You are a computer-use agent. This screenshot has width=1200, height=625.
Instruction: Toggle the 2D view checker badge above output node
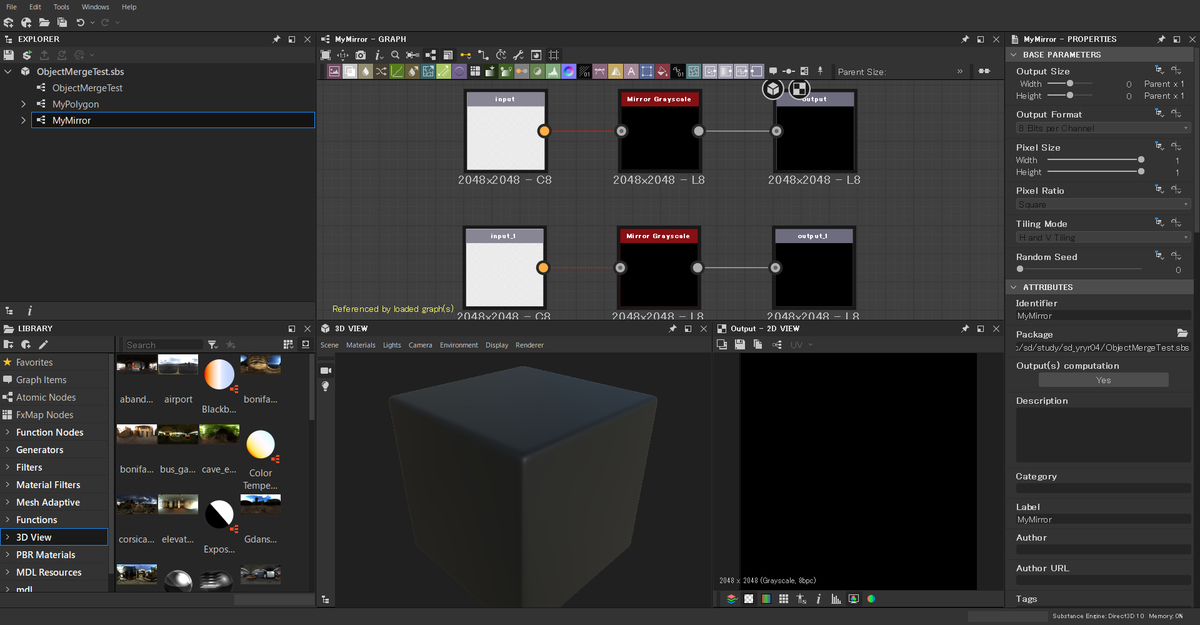click(799, 89)
